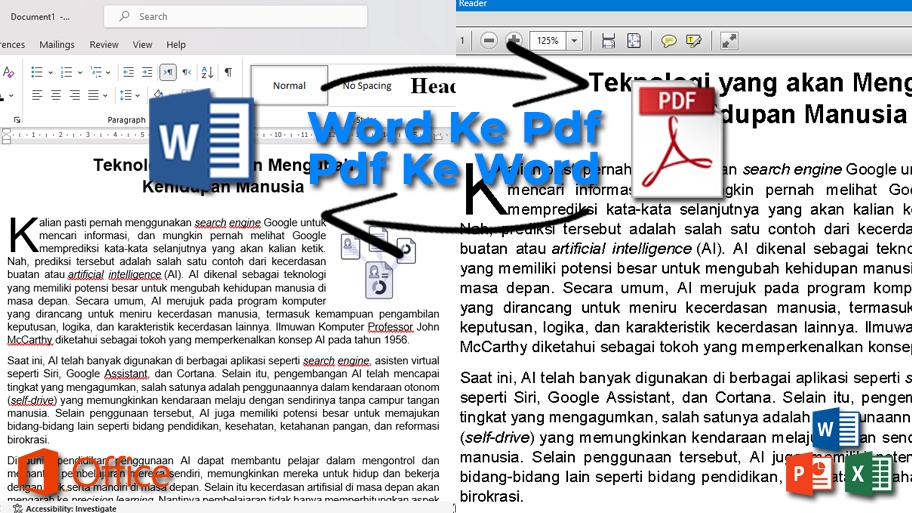The image size is (912, 513).
Task: Apply the Heading style from gallery
Action: (432, 86)
